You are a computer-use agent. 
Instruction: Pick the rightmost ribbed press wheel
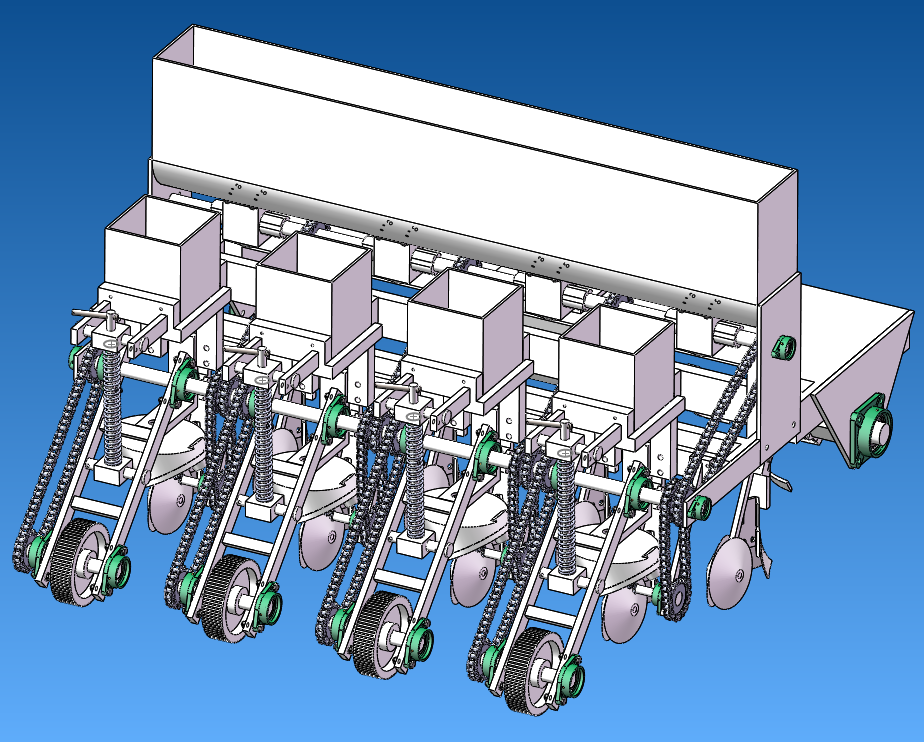(534, 670)
